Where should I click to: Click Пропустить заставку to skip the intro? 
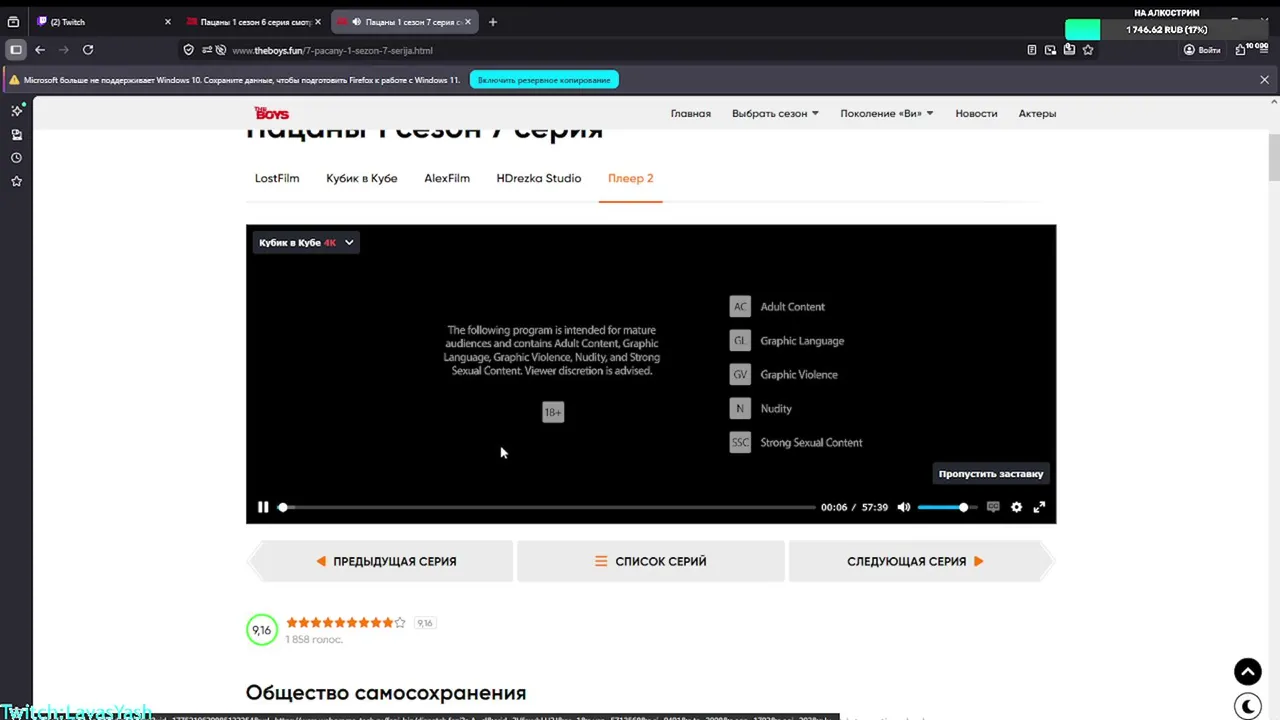pos(991,474)
